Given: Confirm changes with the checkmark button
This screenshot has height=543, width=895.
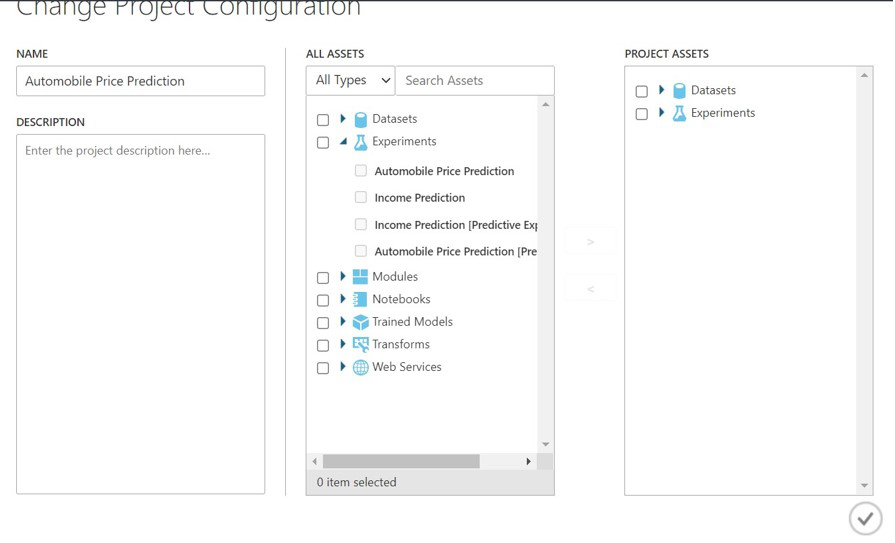Looking at the screenshot, I should pyautogui.click(x=865, y=518).
